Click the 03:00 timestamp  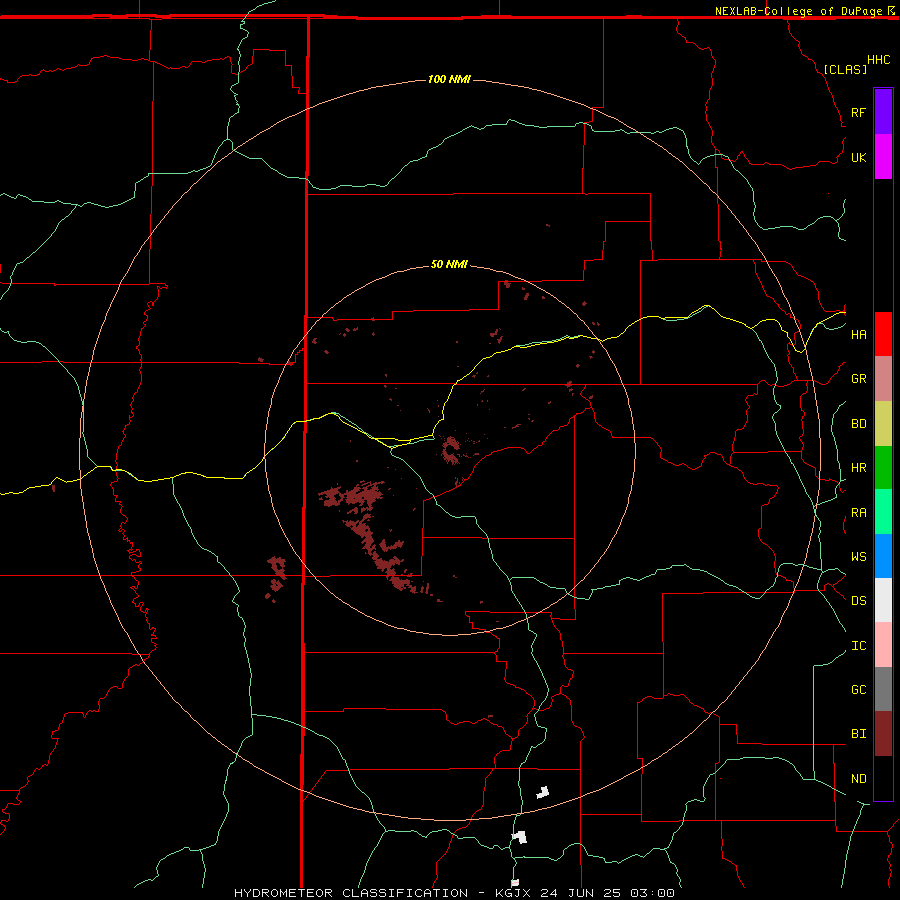click(x=652, y=893)
